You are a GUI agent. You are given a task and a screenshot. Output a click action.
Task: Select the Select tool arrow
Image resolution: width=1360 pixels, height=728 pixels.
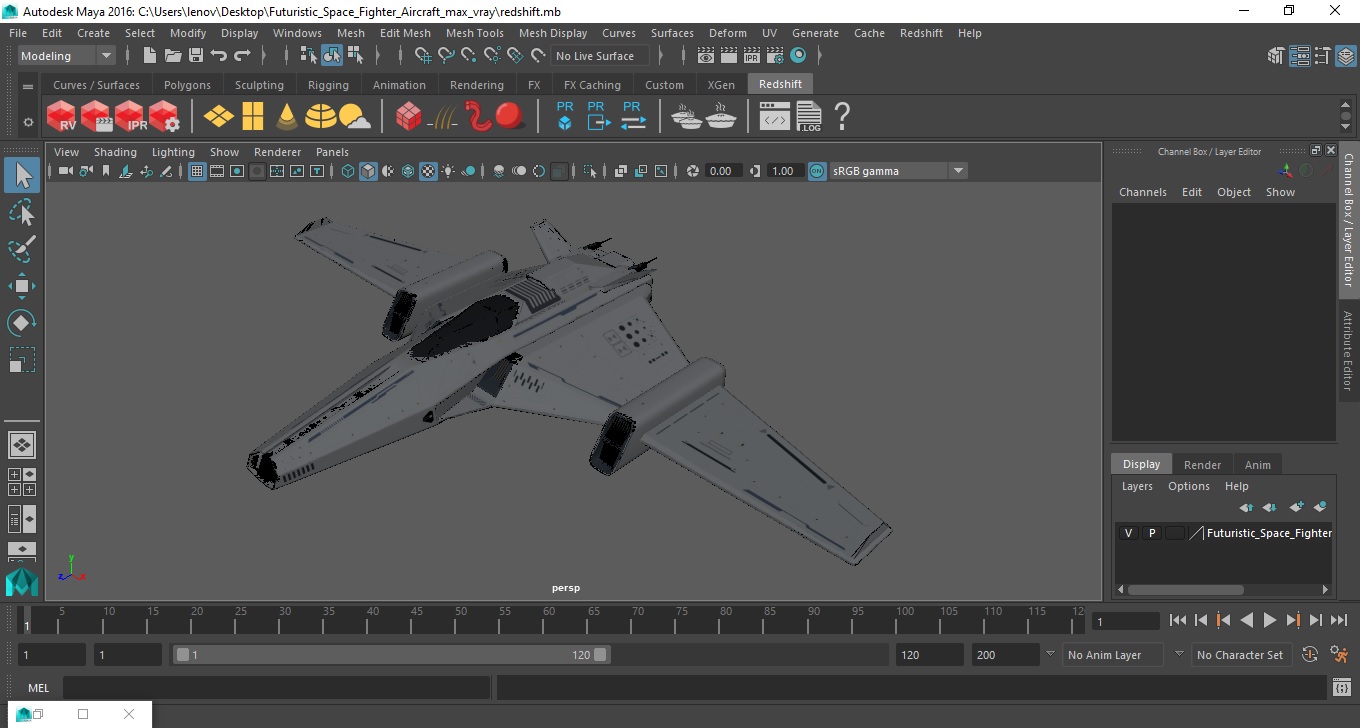coord(22,176)
